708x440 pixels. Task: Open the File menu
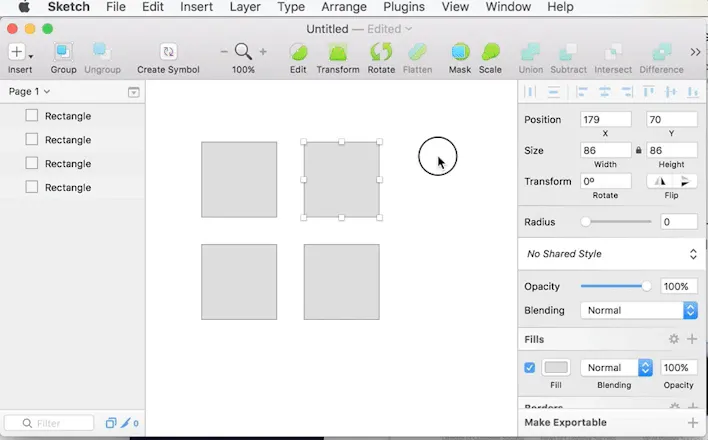pos(116,7)
